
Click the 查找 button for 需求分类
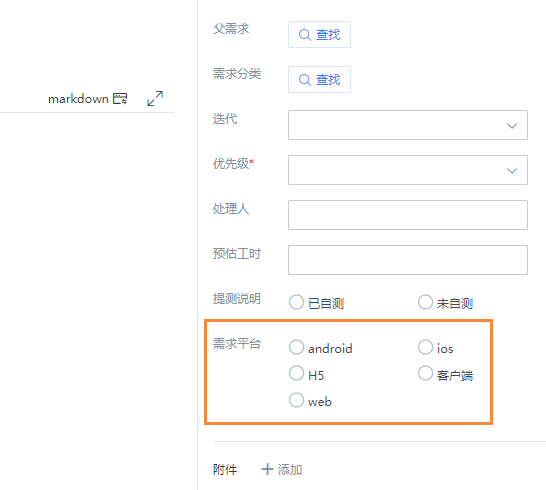pyautogui.click(x=319, y=79)
